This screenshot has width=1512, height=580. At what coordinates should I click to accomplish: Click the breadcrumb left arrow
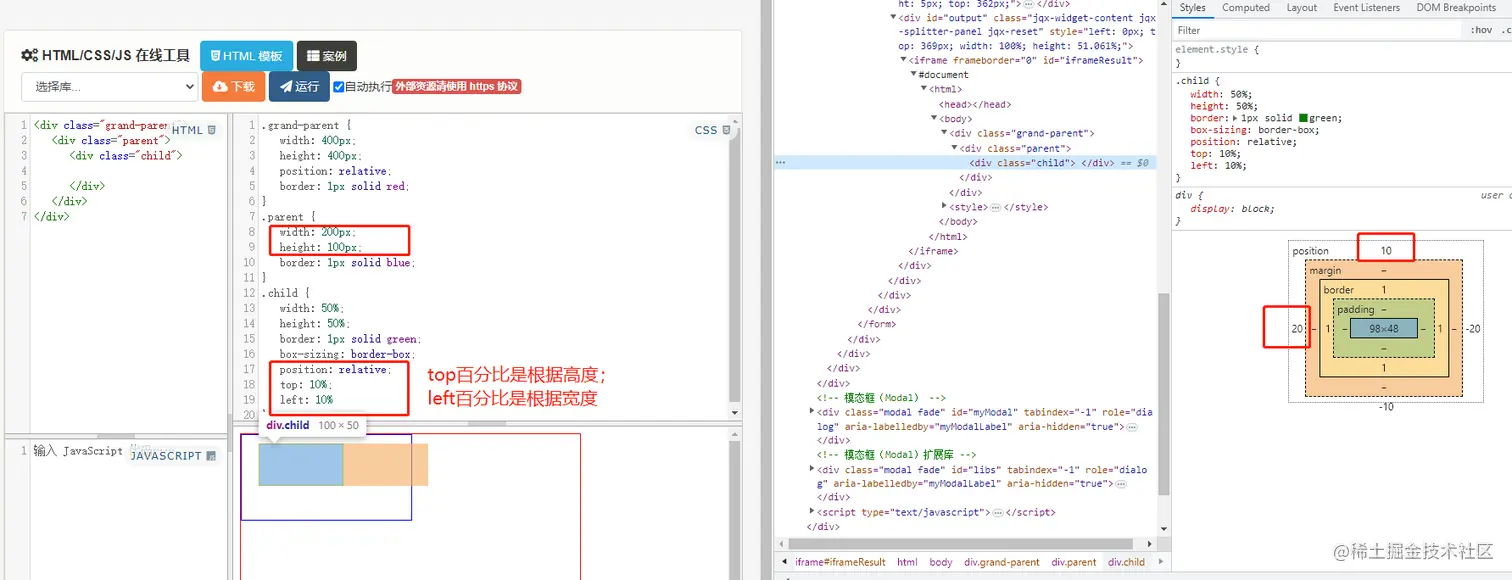click(784, 562)
